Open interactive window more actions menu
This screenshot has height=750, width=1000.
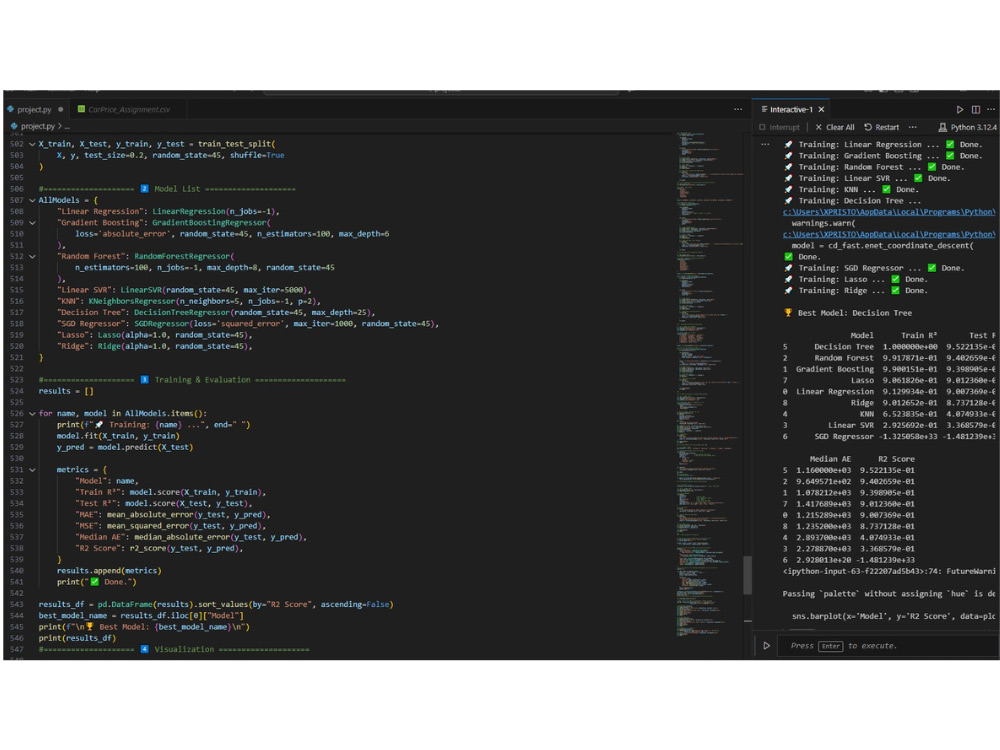click(x=990, y=110)
